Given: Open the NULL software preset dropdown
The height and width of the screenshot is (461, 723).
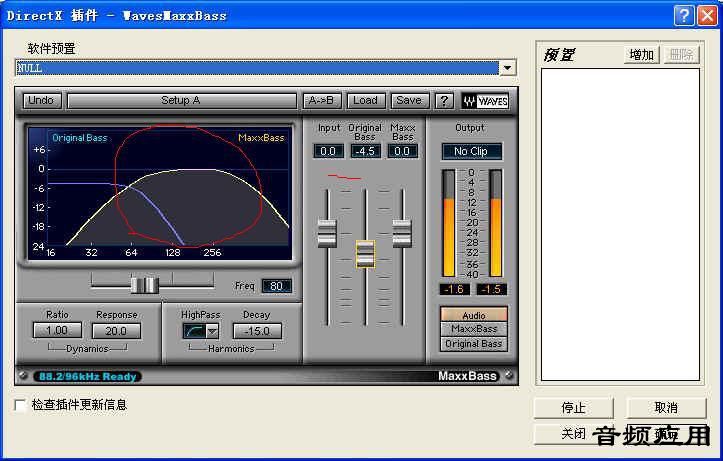Looking at the screenshot, I should 508,68.
